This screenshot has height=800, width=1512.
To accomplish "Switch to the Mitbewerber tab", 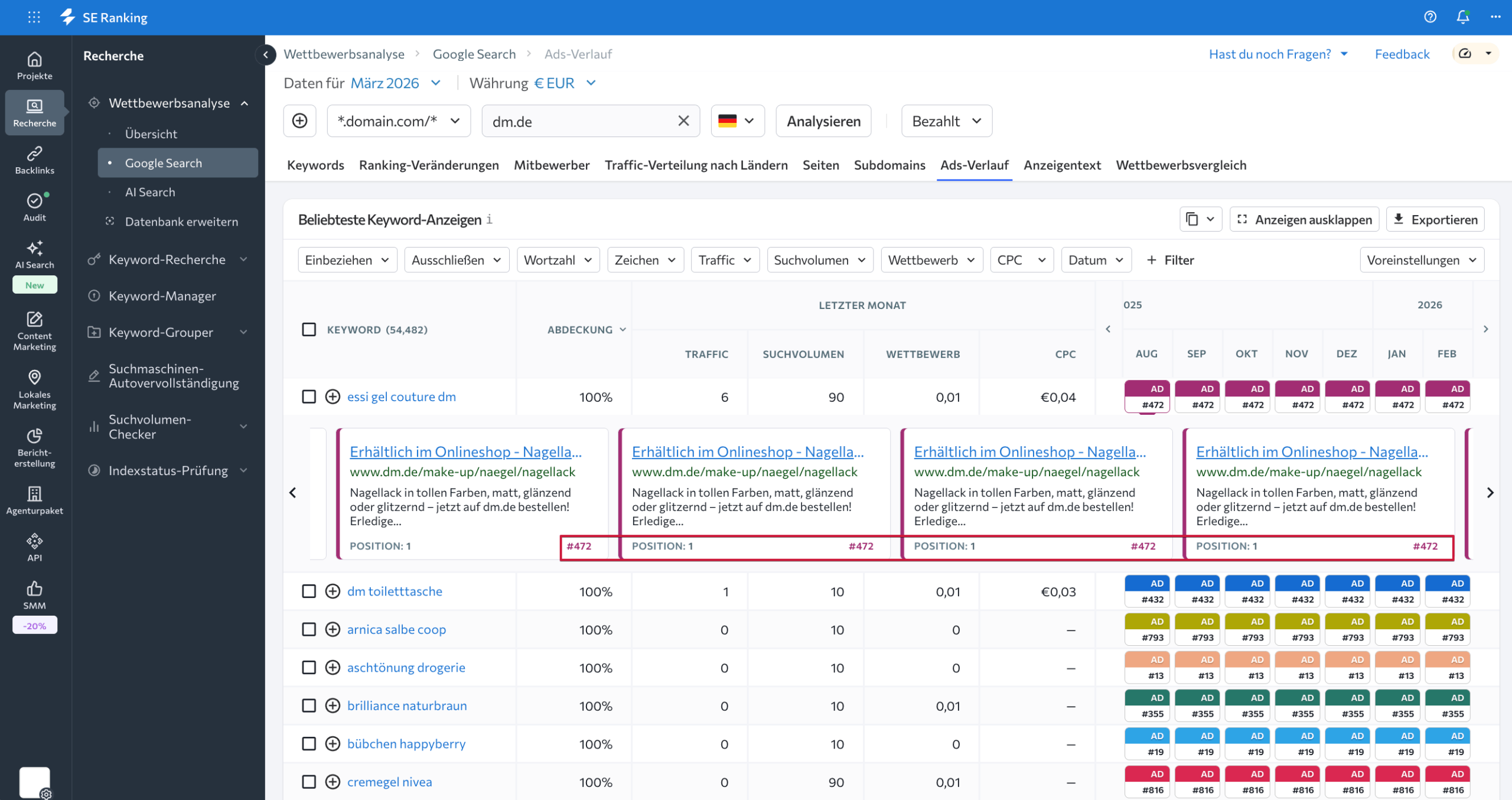I will click(551, 165).
